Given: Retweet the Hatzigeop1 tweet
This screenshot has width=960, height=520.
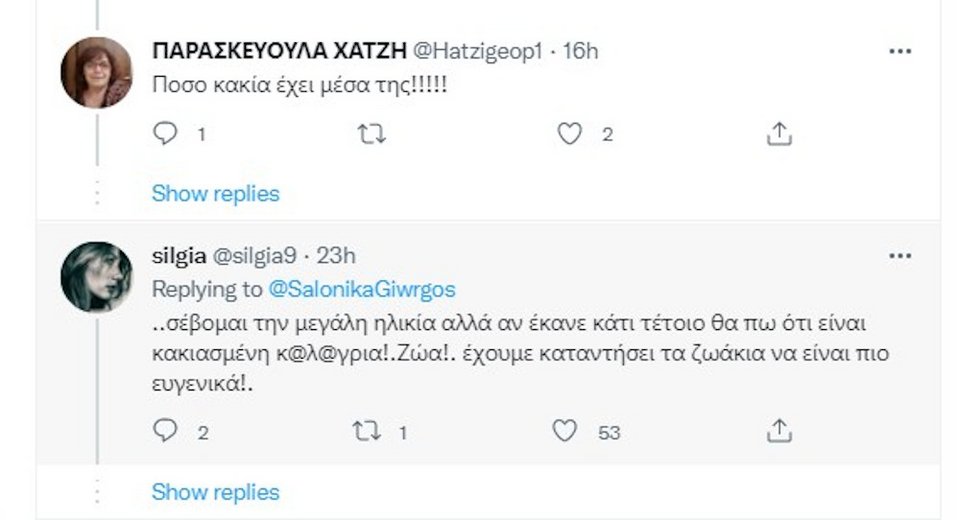Looking at the screenshot, I should coord(371,134).
